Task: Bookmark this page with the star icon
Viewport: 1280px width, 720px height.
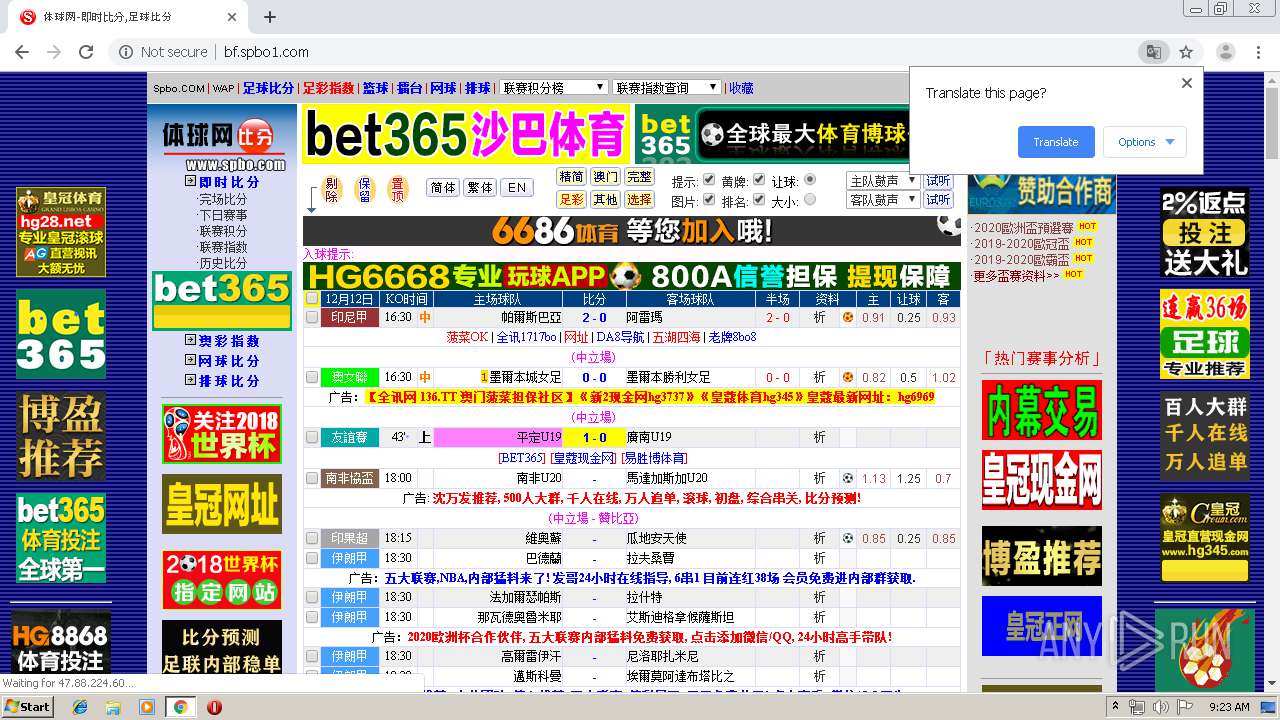Action: (x=1186, y=52)
